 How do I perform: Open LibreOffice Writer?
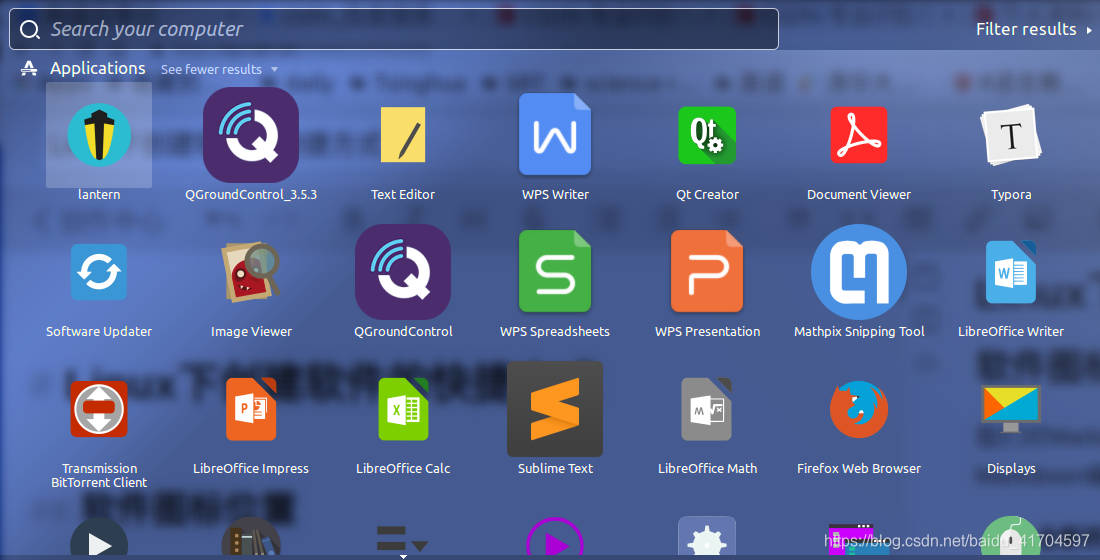[x=1011, y=272]
